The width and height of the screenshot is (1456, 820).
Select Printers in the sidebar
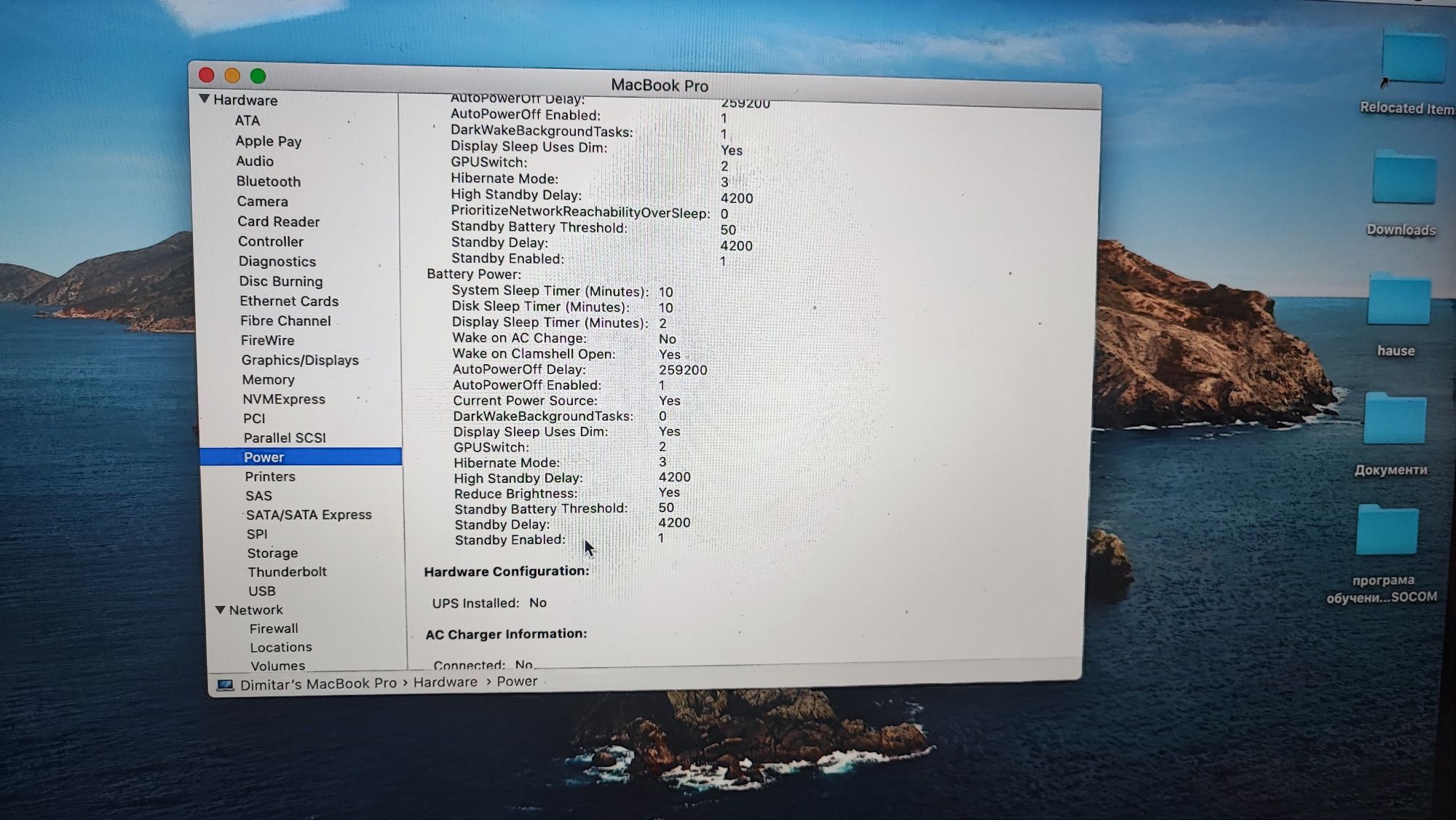point(270,476)
